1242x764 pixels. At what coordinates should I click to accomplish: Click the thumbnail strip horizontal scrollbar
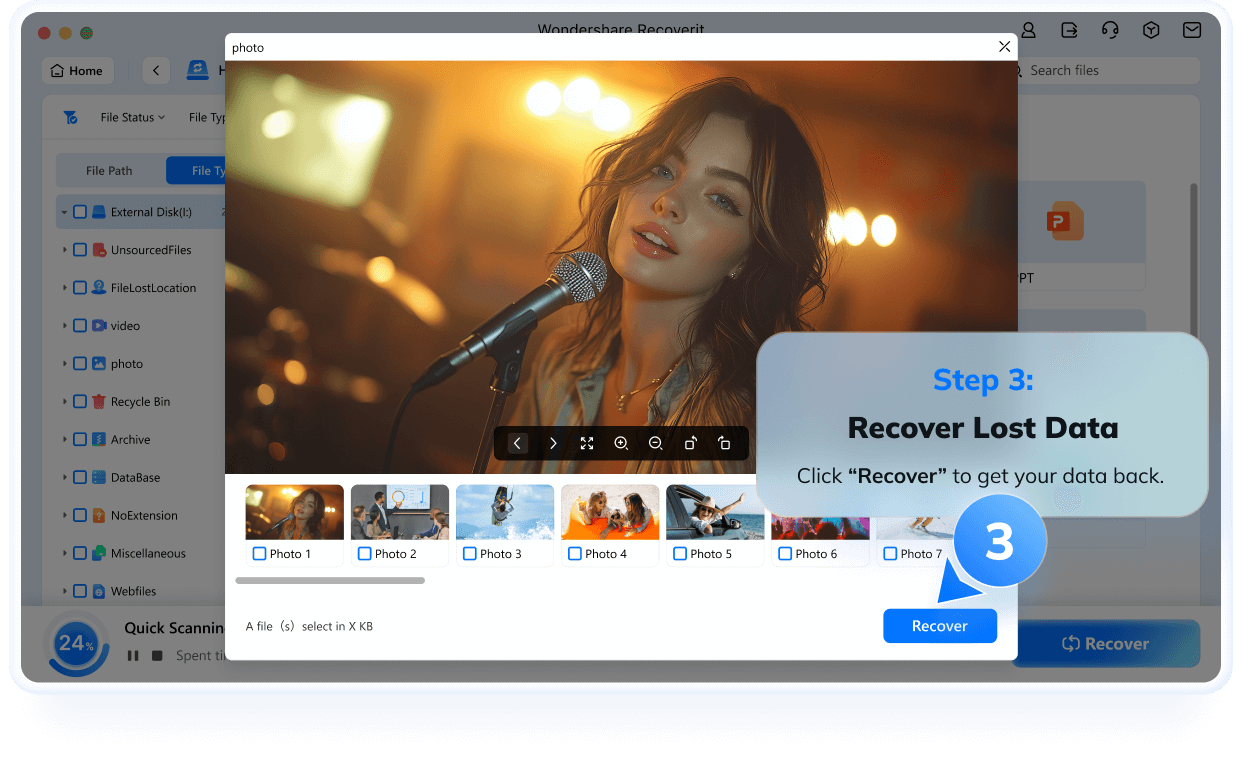click(330, 580)
